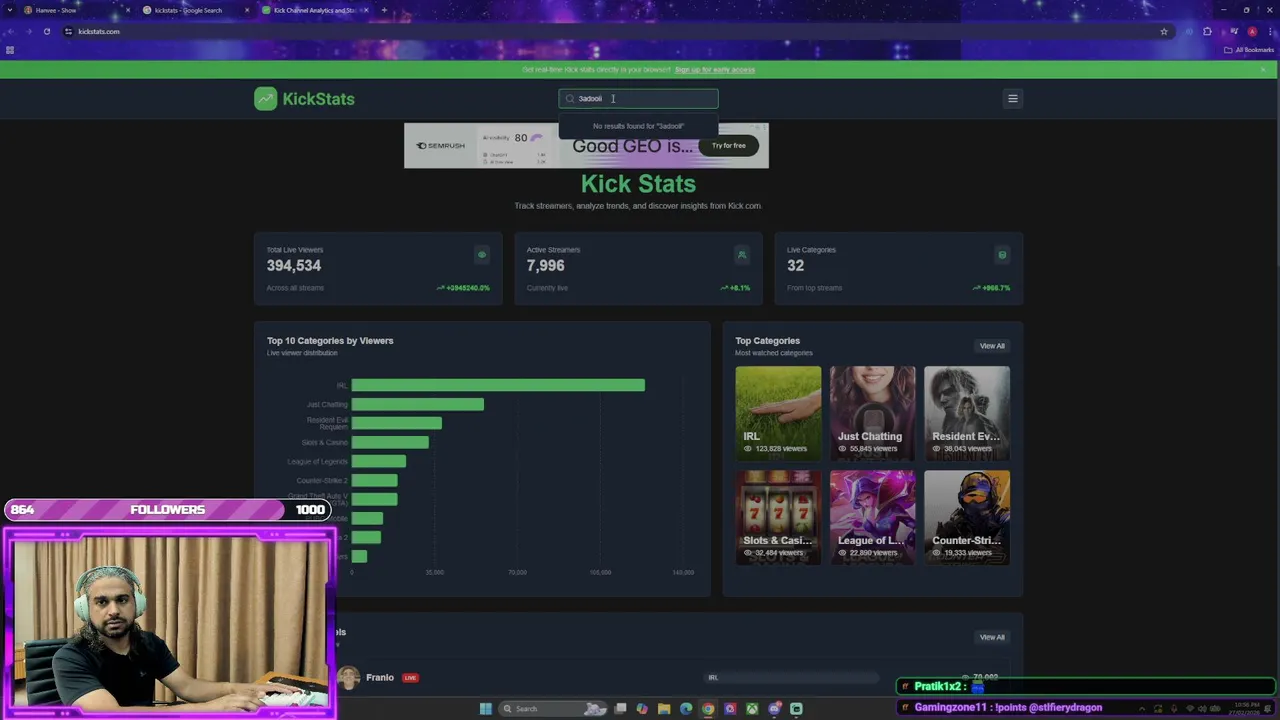Select the Kick Channel Analytics tab
Viewport: 1280px width, 720px height.
point(315,10)
